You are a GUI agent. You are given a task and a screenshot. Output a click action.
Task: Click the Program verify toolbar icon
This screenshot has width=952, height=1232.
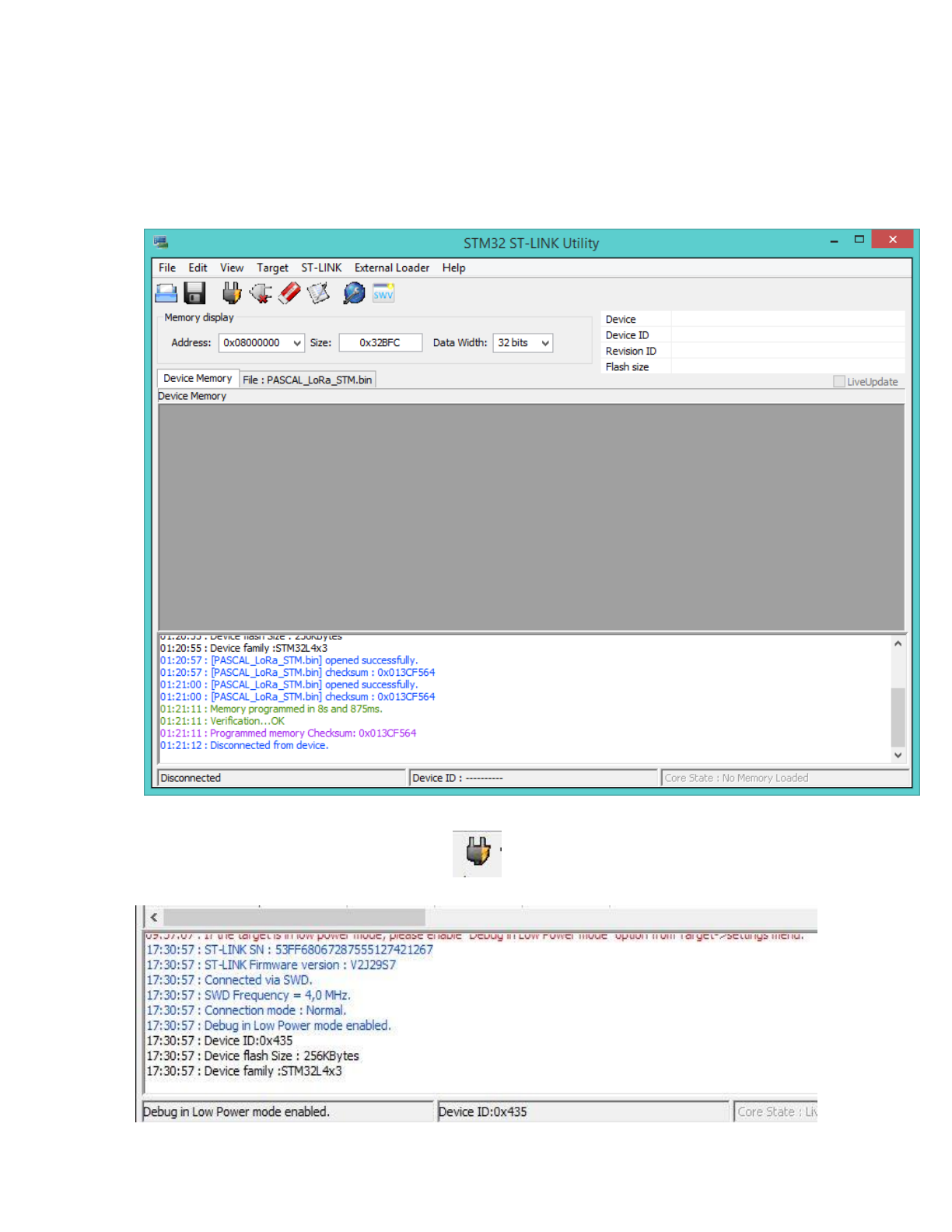click(x=318, y=293)
